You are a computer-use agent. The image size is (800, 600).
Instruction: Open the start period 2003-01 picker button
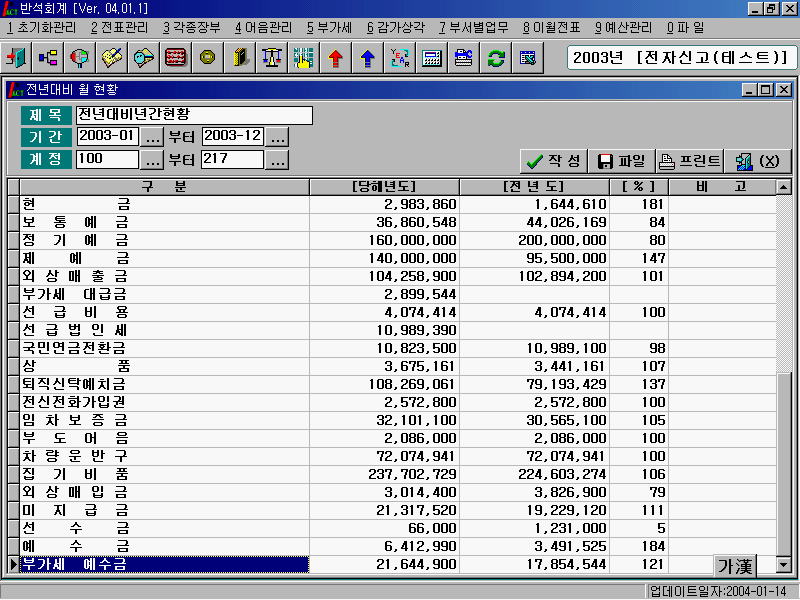(x=152, y=137)
